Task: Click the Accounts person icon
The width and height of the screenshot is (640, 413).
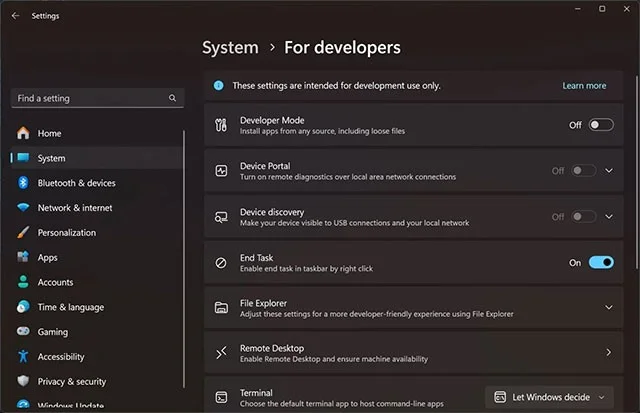Action: pyautogui.click(x=23, y=282)
